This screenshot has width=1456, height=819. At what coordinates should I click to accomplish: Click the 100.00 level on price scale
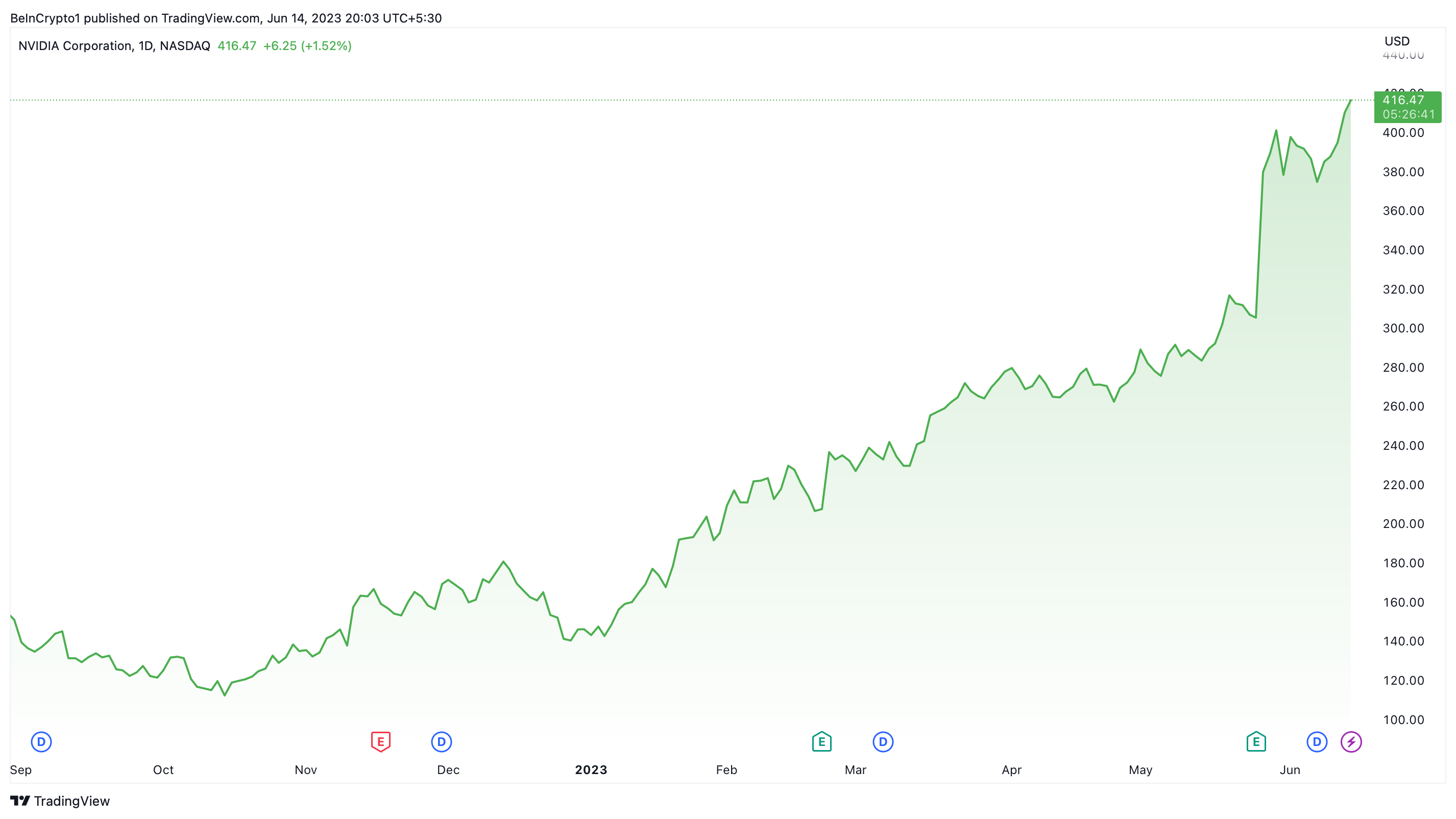click(1403, 719)
